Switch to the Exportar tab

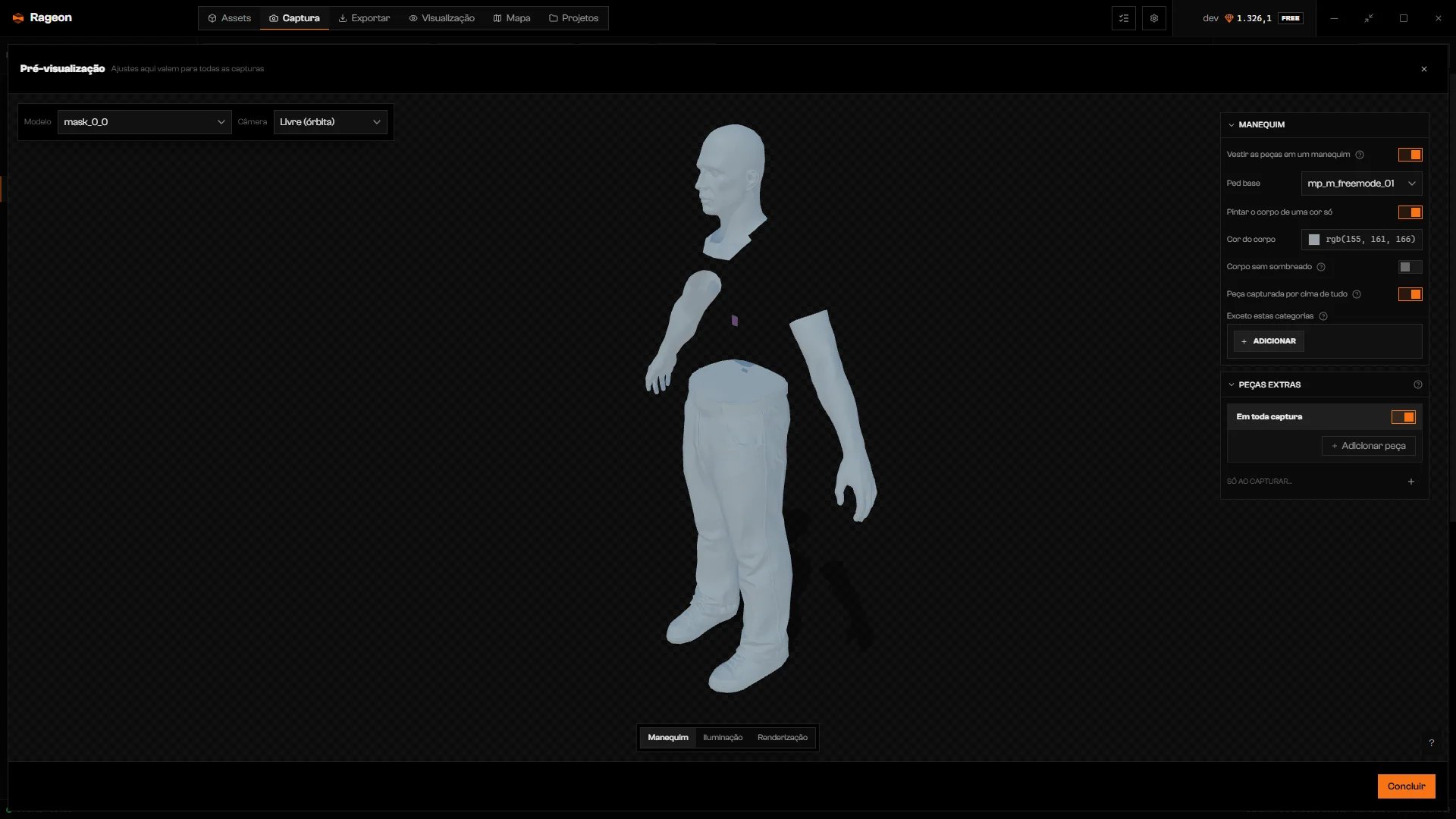point(364,18)
